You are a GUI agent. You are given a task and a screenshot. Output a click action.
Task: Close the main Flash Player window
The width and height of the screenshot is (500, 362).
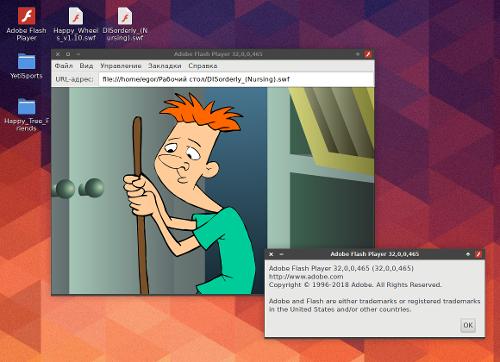click(58, 54)
